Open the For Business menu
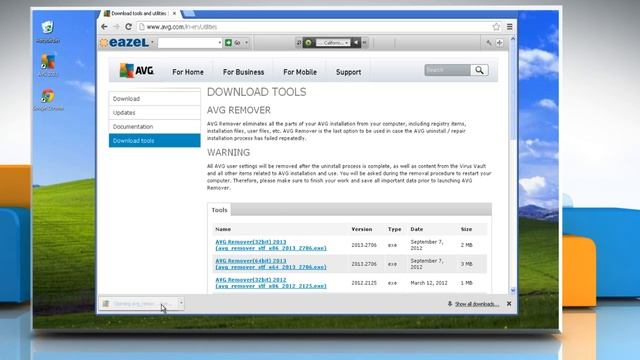The height and width of the screenshot is (360, 640). pyautogui.click(x=243, y=72)
